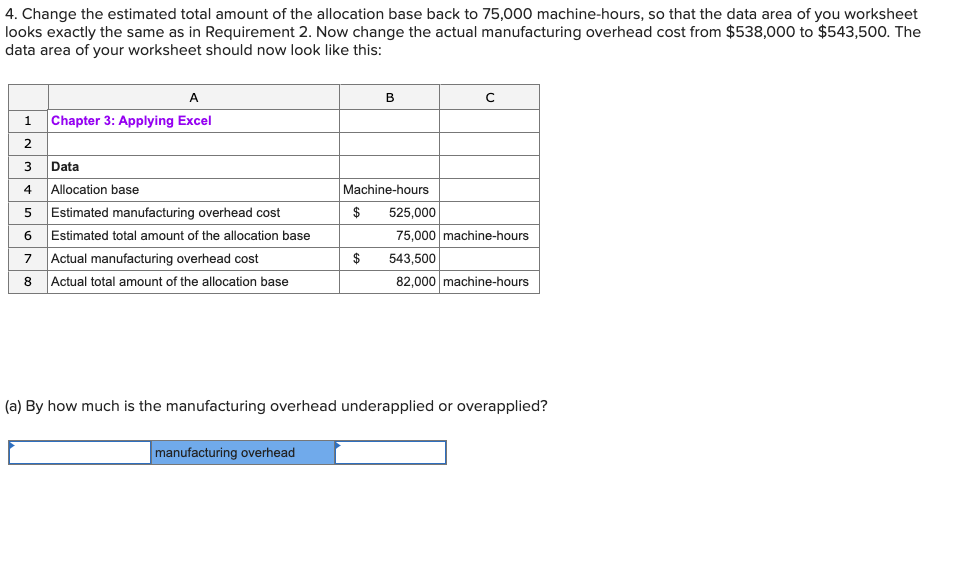The width and height of the screenshot is (978, 583).
Task: Select the blue 'manufacturing overhead' label cell
Action: [243, 453]
